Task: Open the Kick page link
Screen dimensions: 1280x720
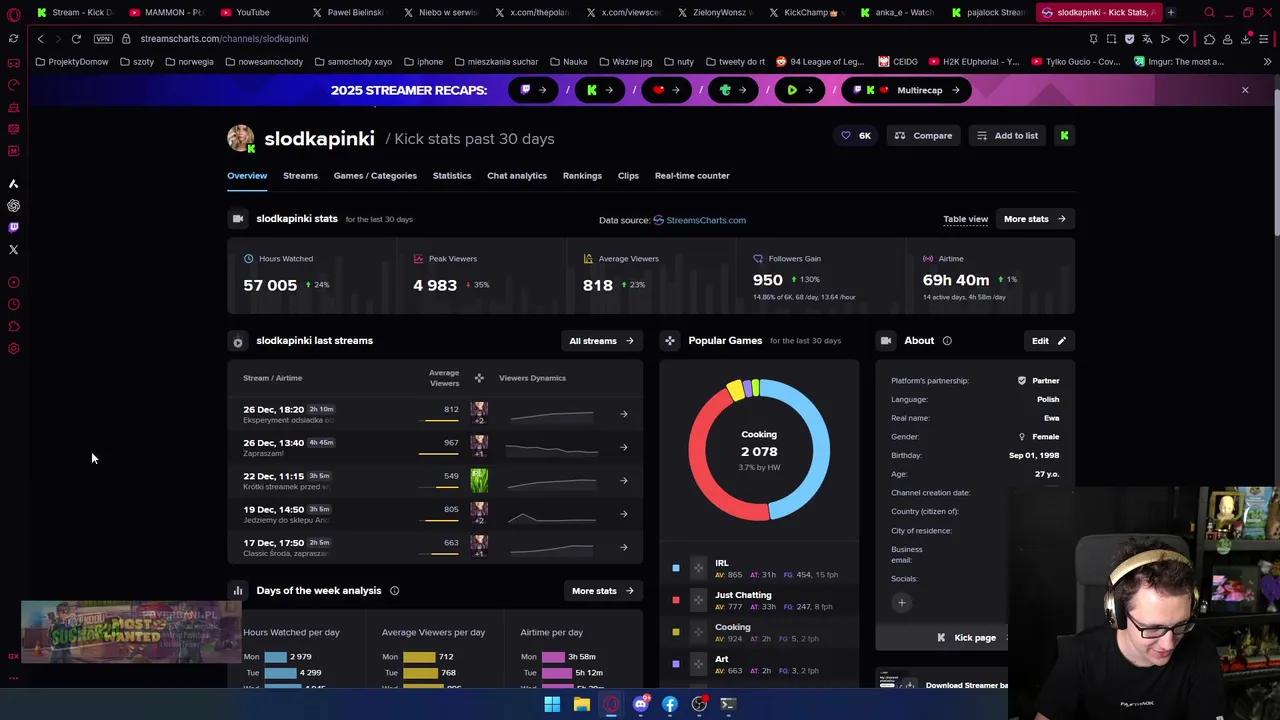Action: (x=975, y=638)
